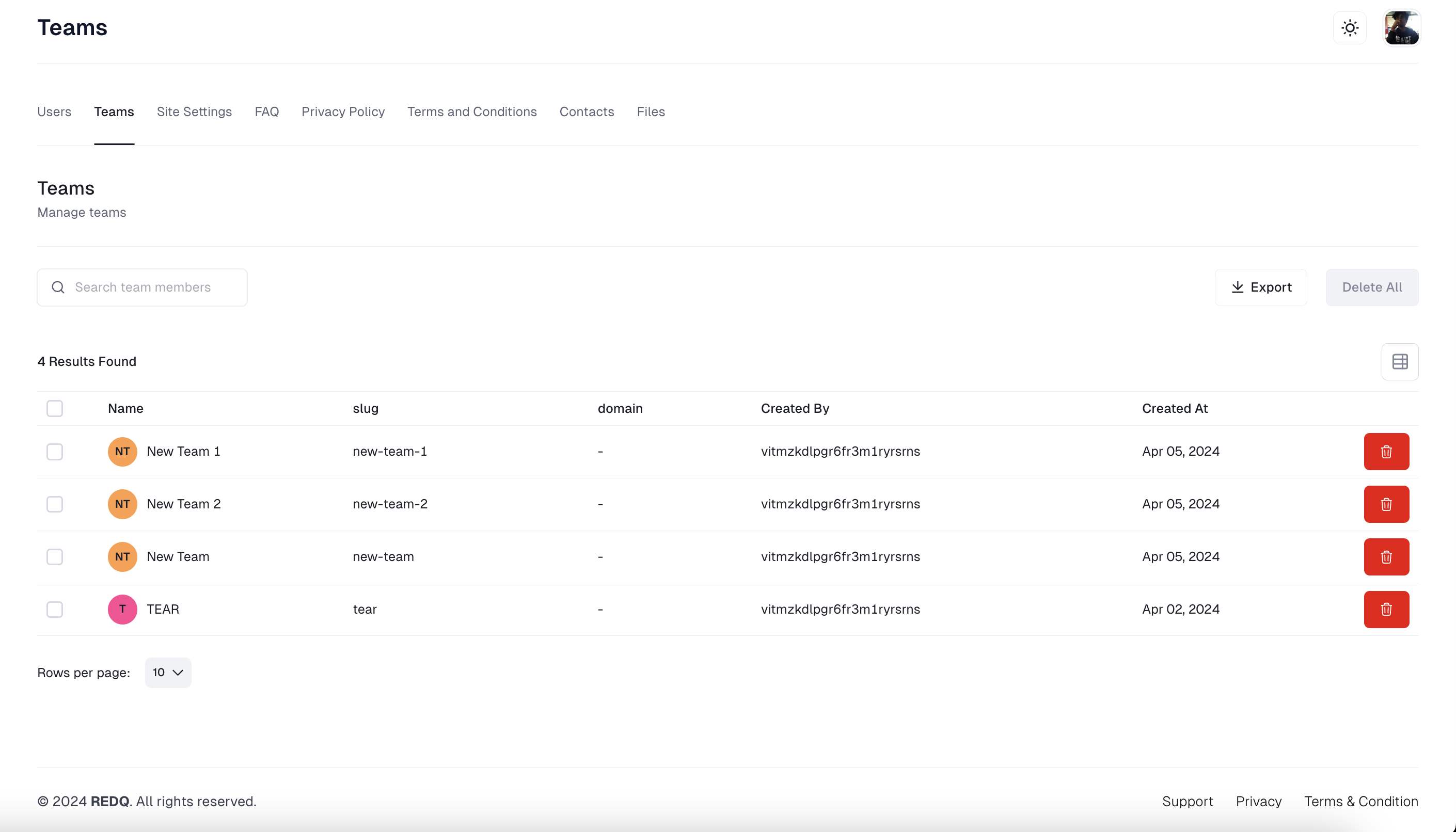Click the REDQ footer brand text
The width and height of the screenshot is (1456, 832).
click(110, 801)
